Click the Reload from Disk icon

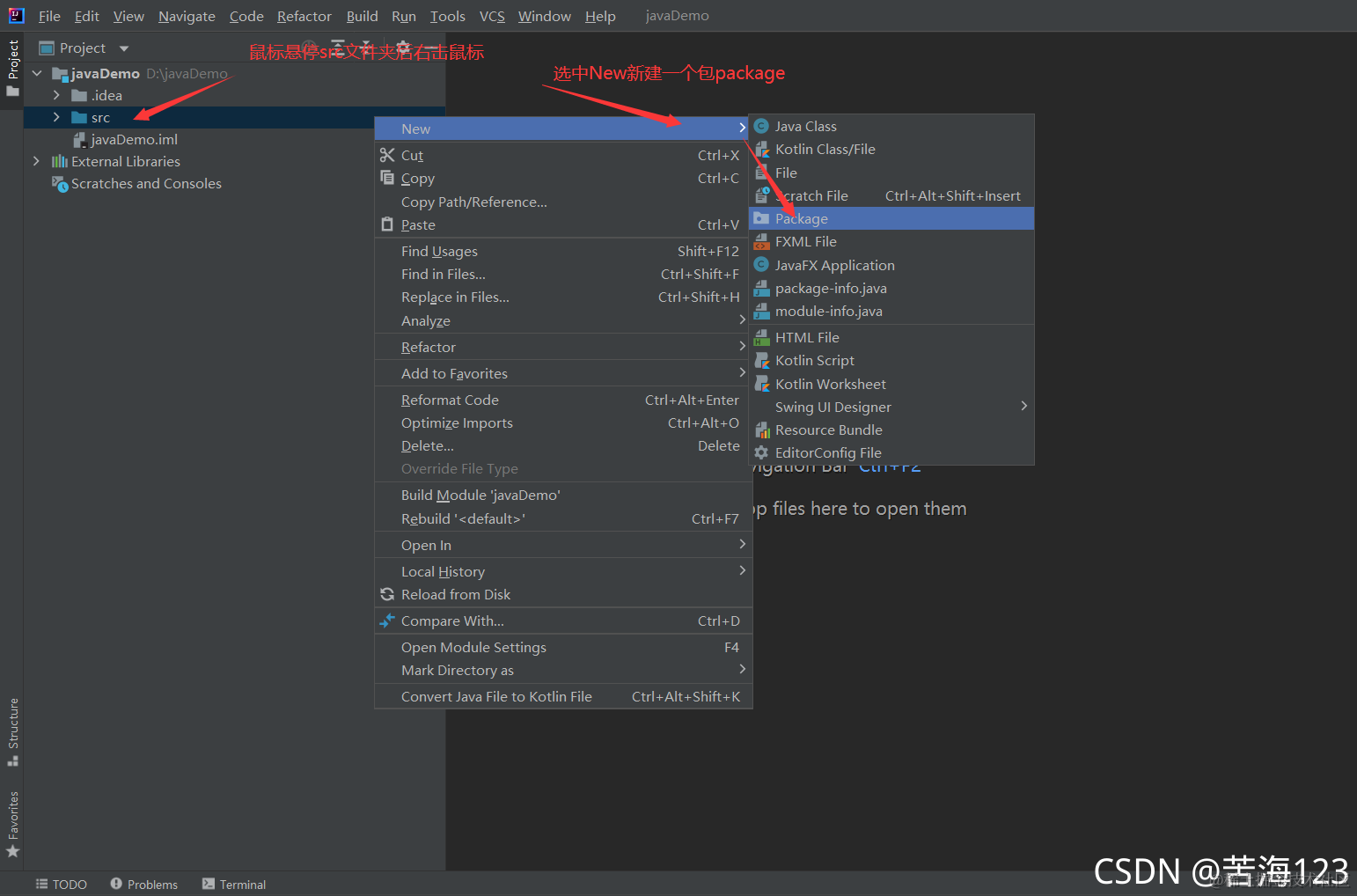pos(387,594)
